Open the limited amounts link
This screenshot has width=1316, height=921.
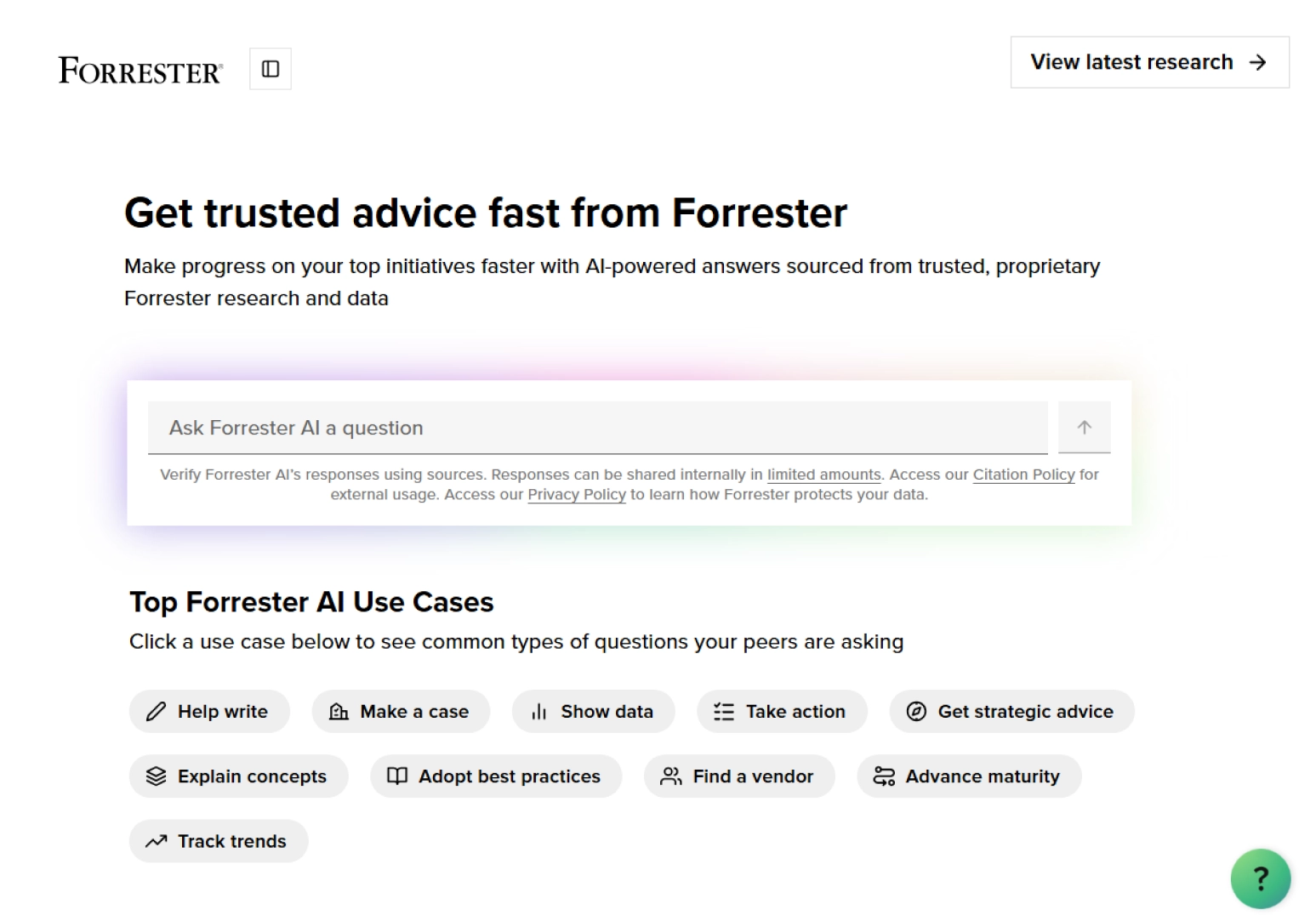point(823,475)
